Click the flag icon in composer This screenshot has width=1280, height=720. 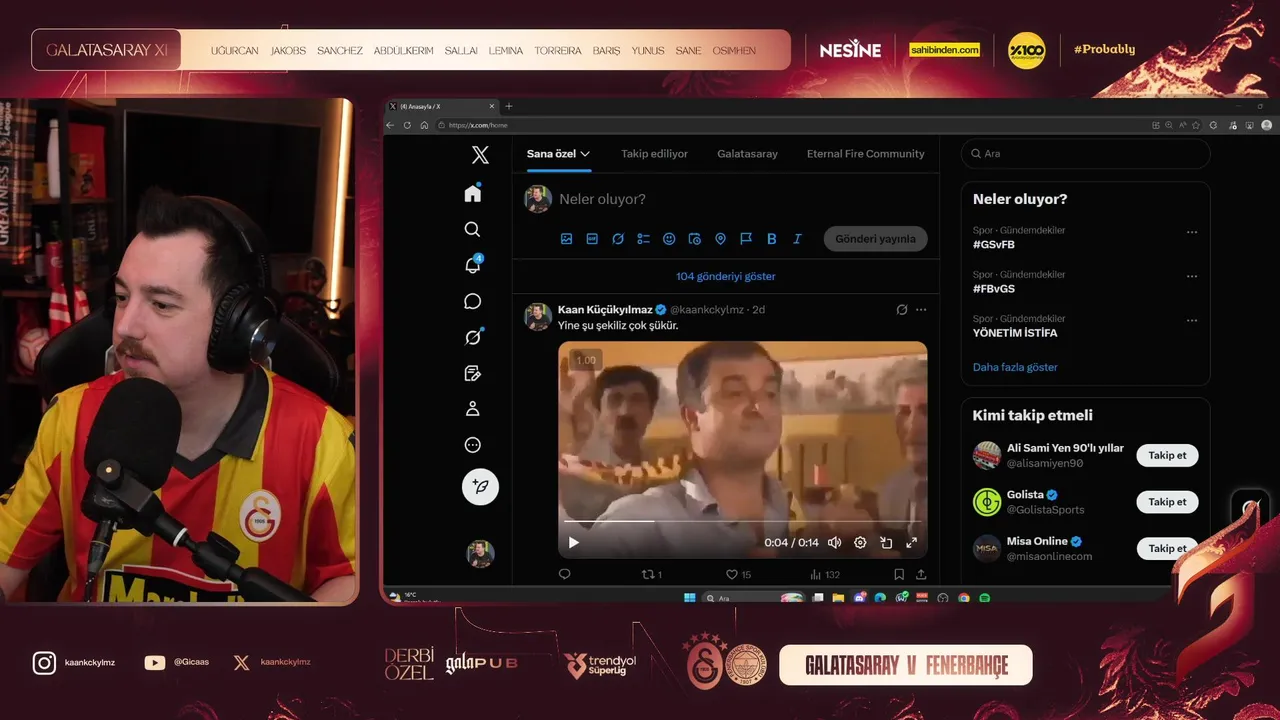click(746, 239)
